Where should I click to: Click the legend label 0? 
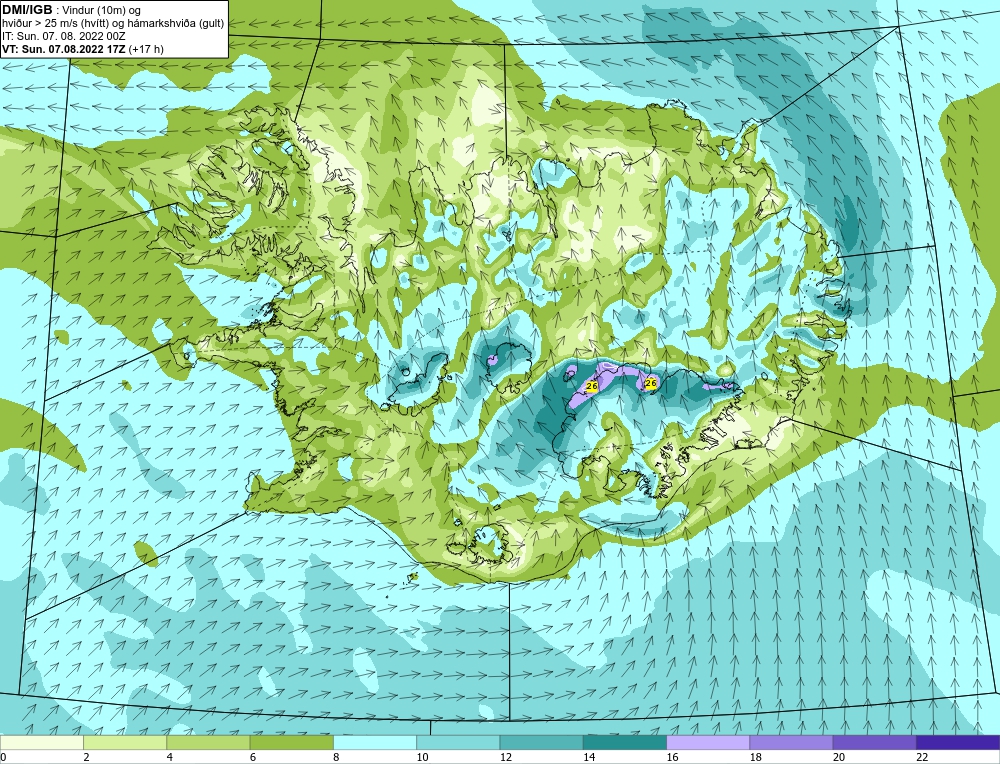[x=4, y=757]
